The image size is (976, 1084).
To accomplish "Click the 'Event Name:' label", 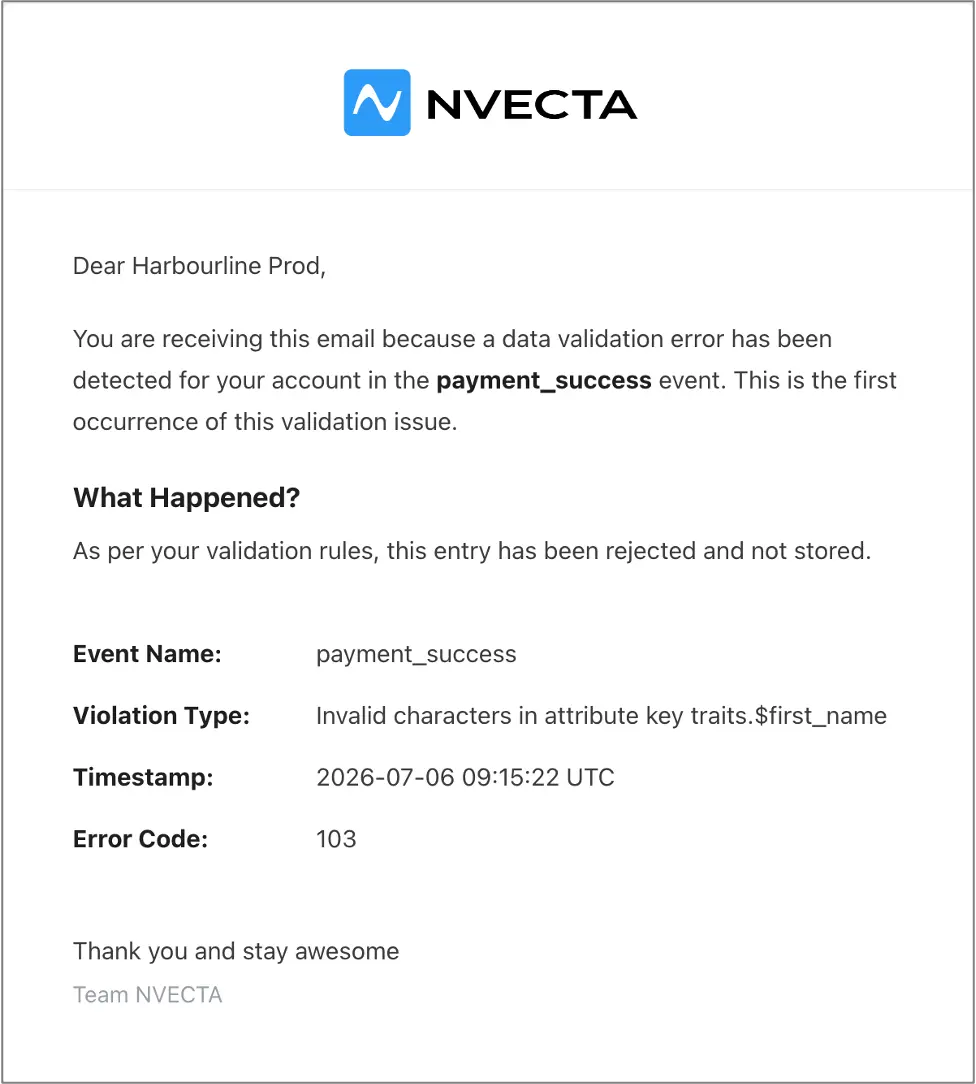I will pos(147,654).
